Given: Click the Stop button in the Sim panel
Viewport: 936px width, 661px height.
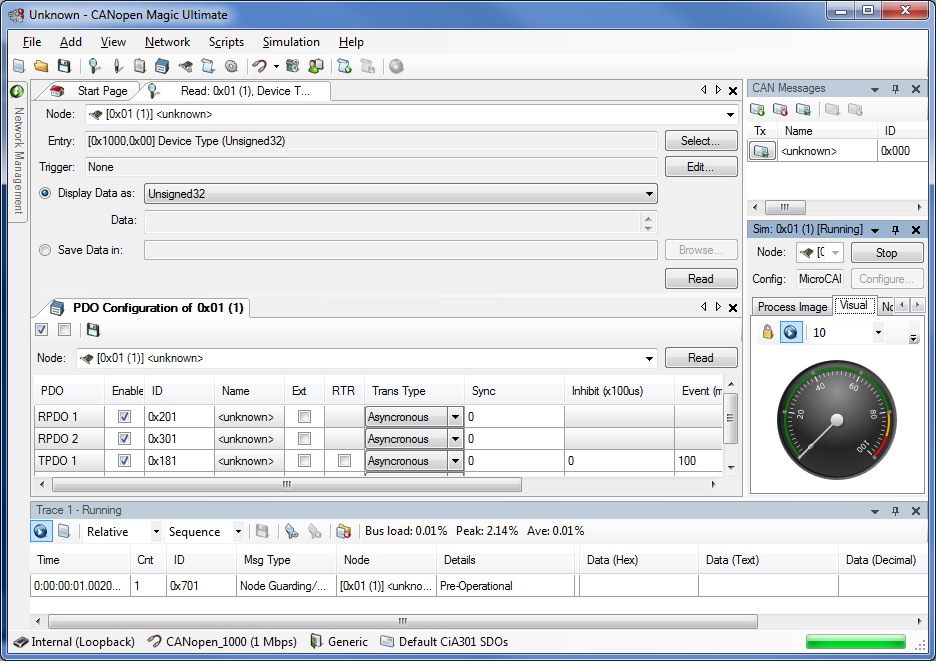Looking at the screenshot, I should (886, 252).
